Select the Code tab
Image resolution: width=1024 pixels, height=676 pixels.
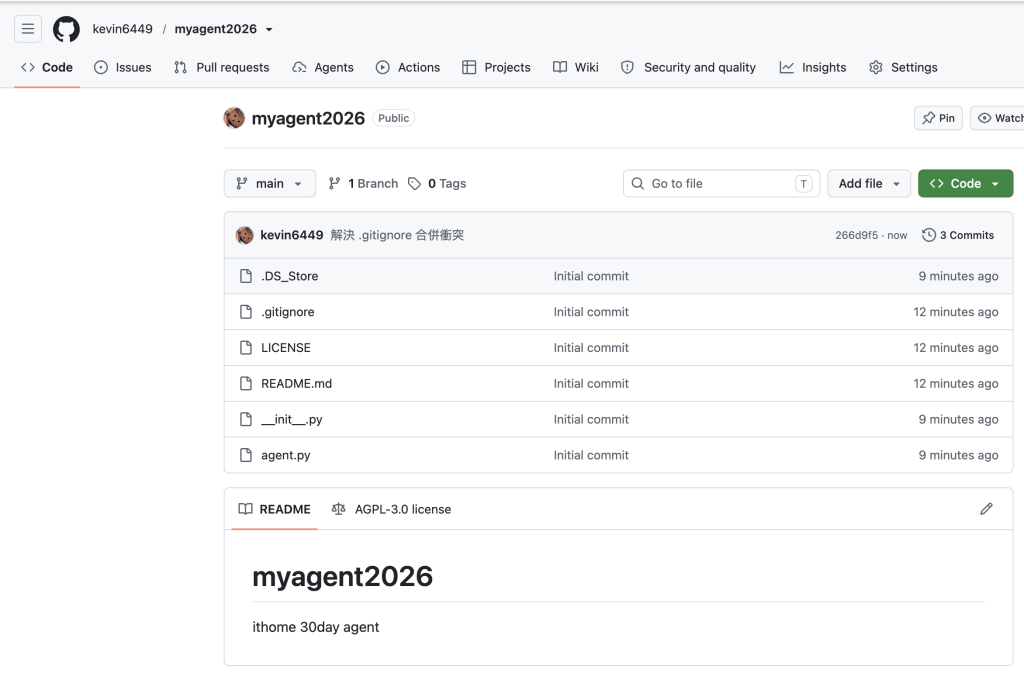pos(47,67)
